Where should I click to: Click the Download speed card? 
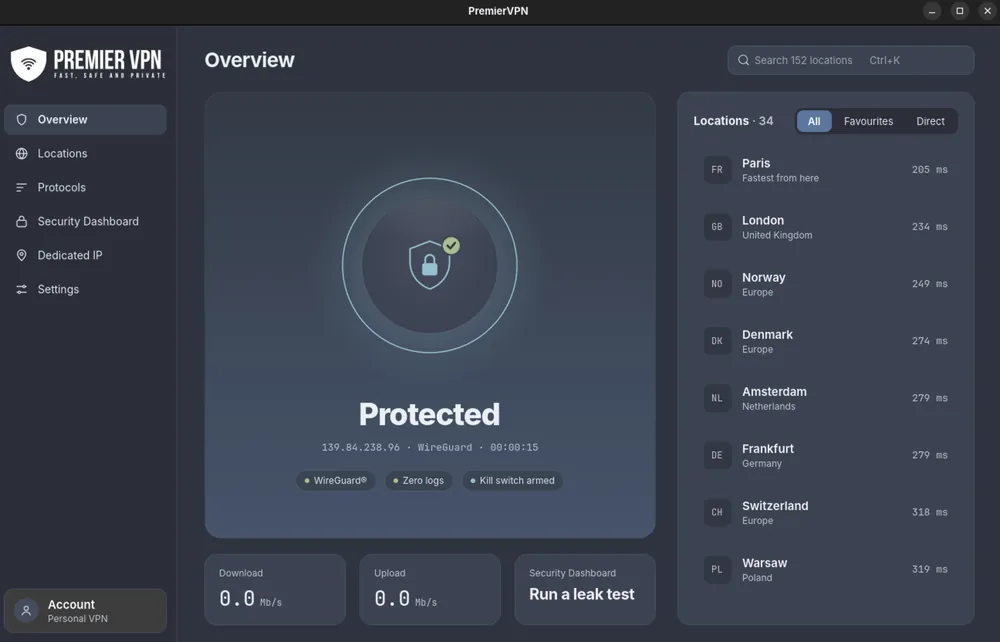[275, 589]
